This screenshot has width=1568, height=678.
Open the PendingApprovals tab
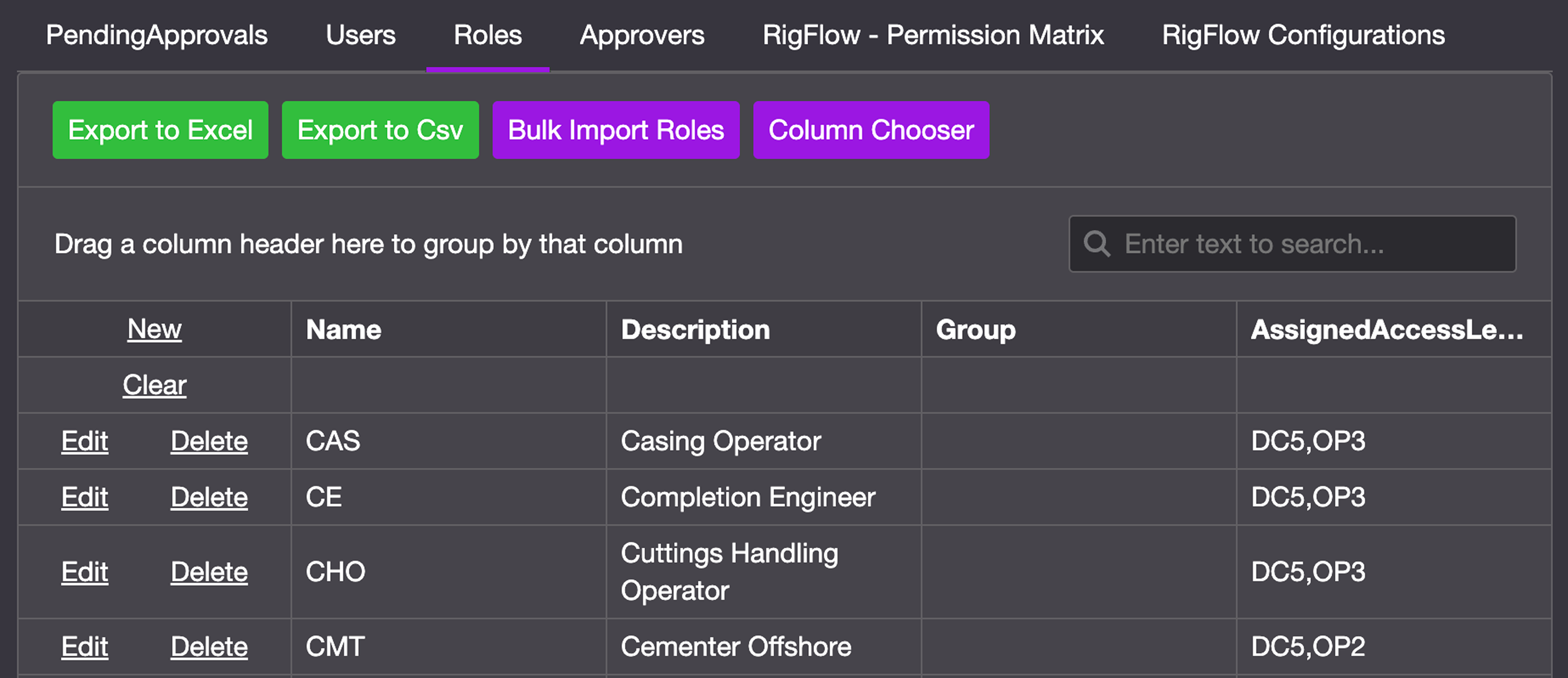(x=156, y=35)
